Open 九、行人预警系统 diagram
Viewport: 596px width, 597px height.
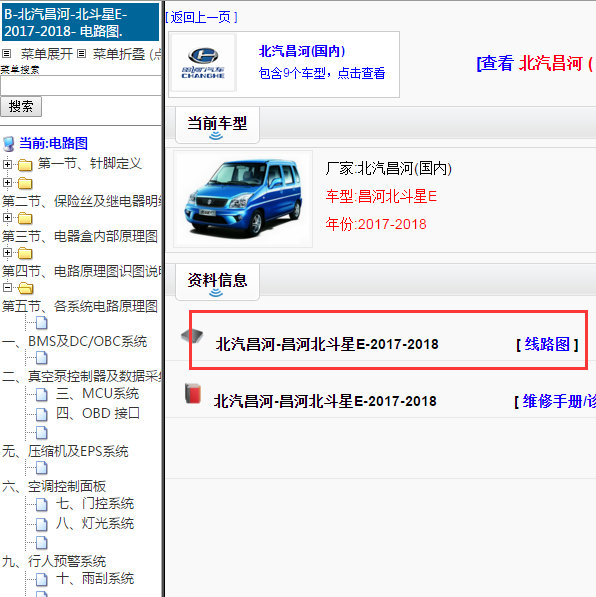[x=54, y=562]
